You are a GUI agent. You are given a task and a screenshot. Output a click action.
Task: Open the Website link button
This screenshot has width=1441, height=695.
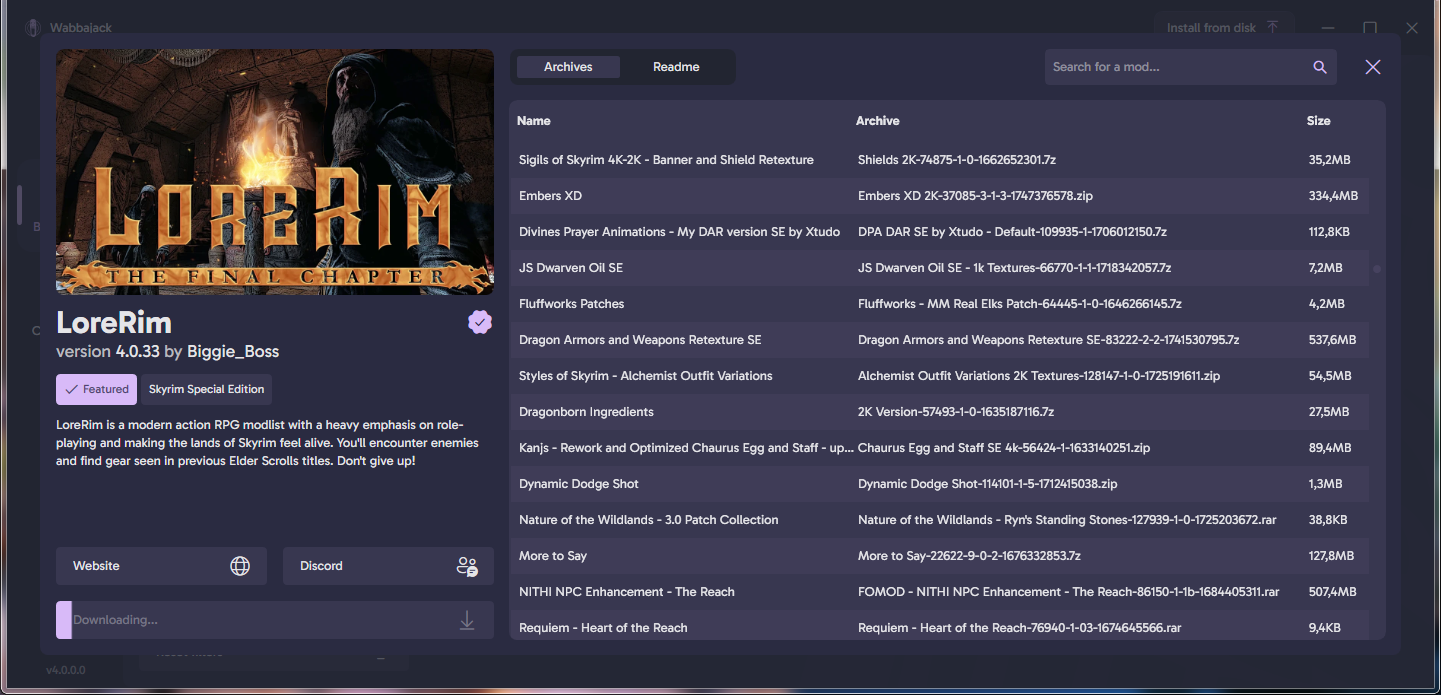[161, 566]
